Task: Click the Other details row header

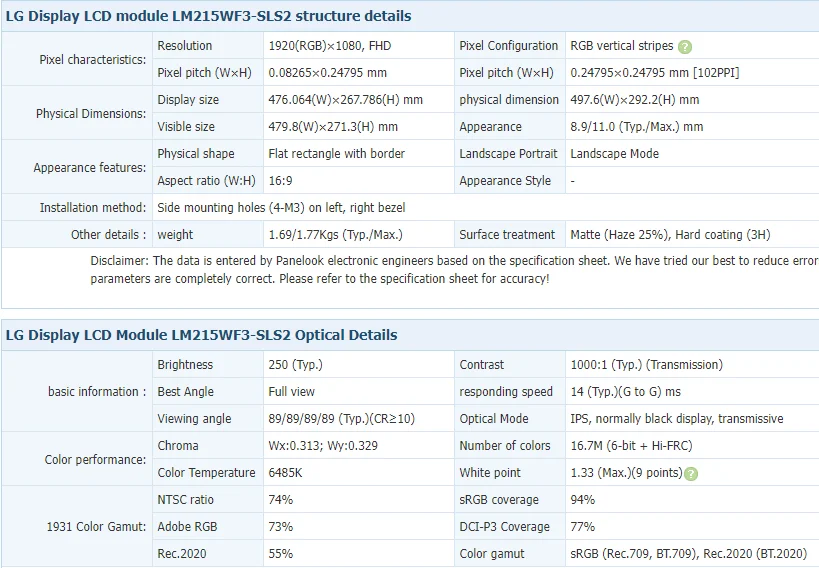Action: [x=109, y=235]
